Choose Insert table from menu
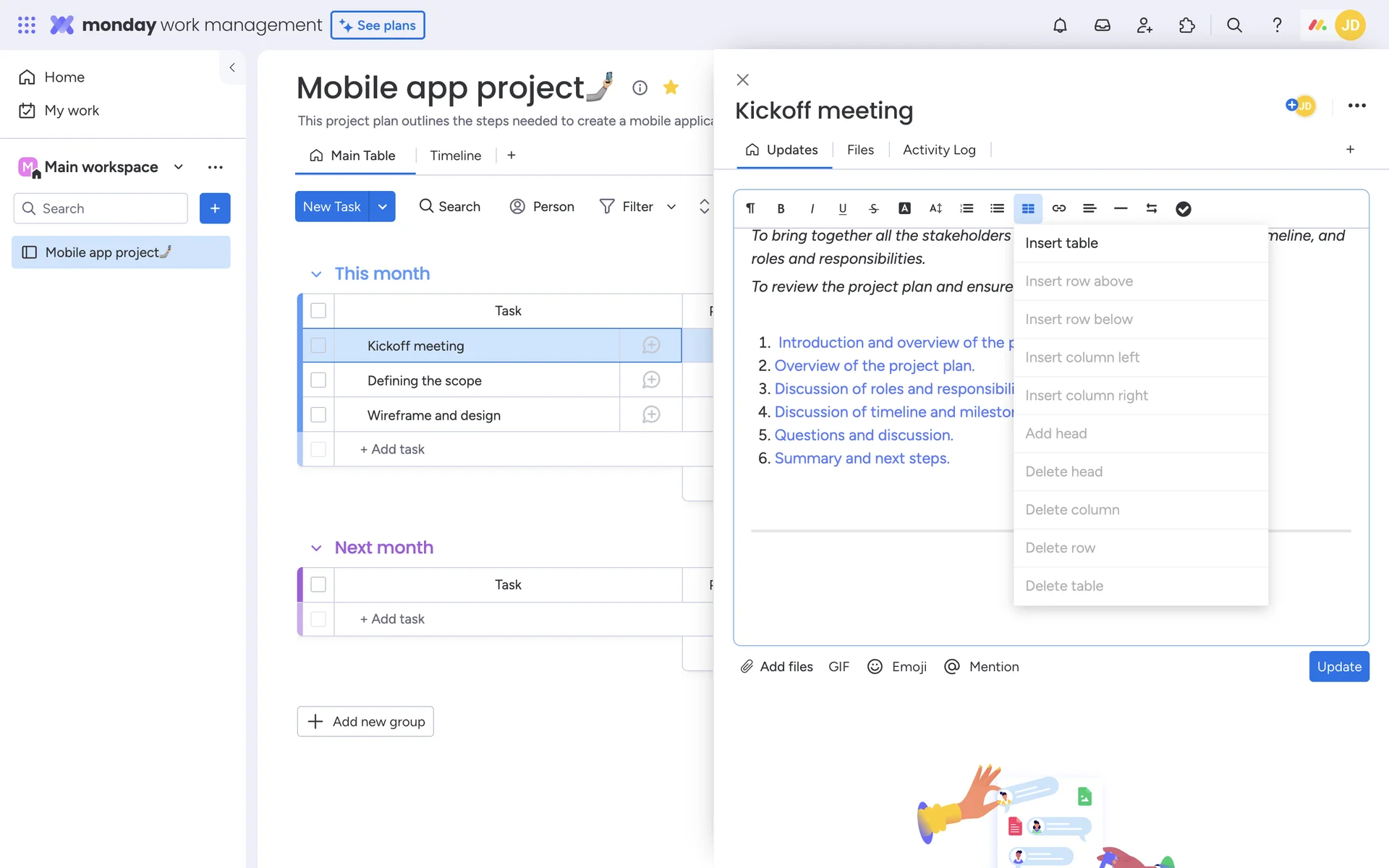1389x868 pixels. pyautogui.click(x=1061, y=243)
